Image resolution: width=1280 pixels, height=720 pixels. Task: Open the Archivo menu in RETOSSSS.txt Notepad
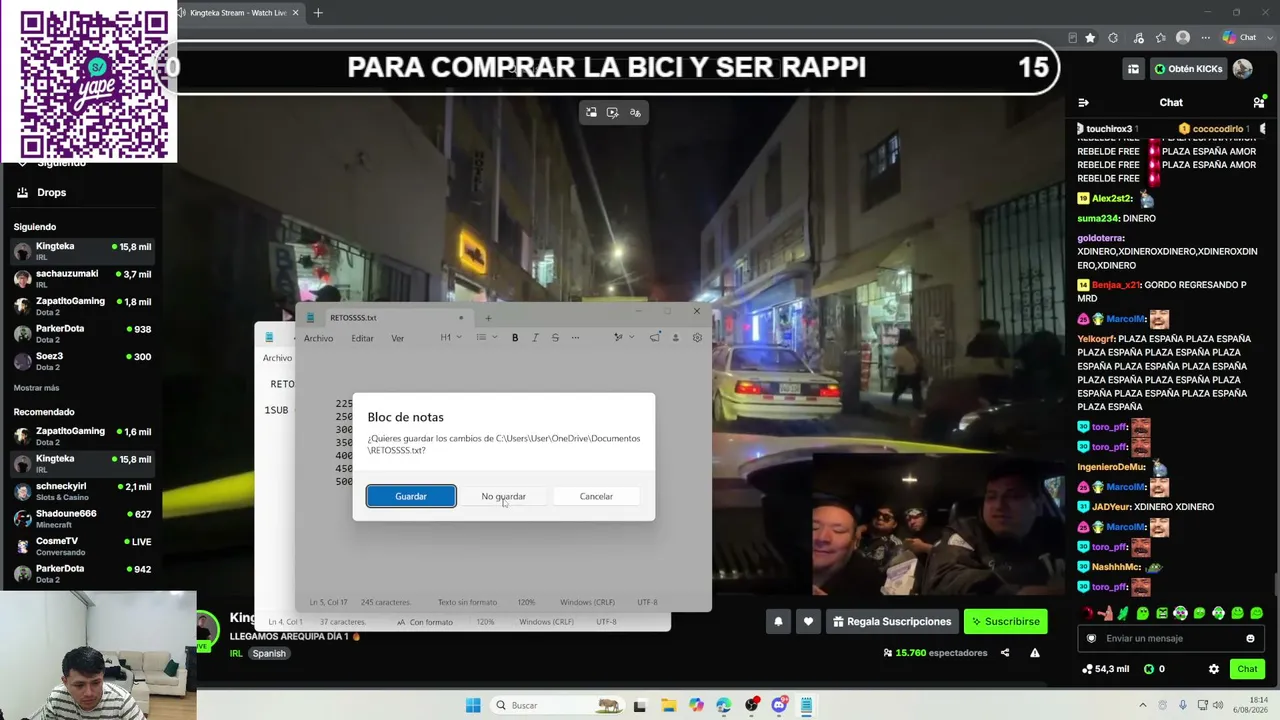[318, 338]
